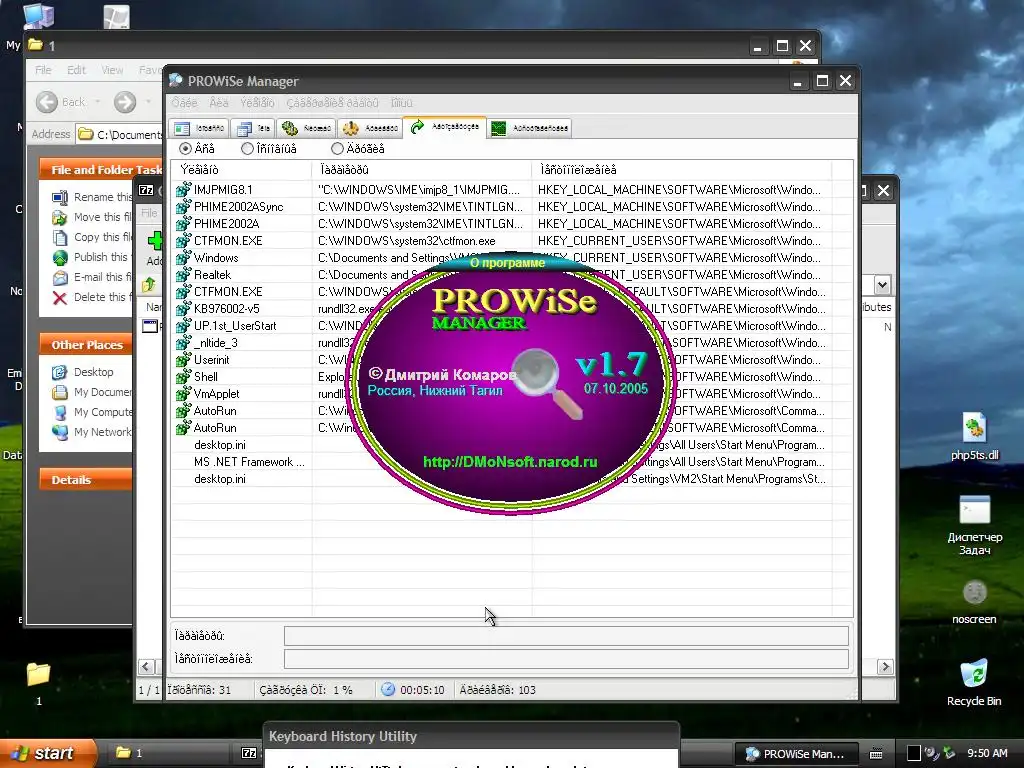Screen dimensions: 1024x768
Task: Open the tab with the stacked blue windows icon
Action: point(253,128)
